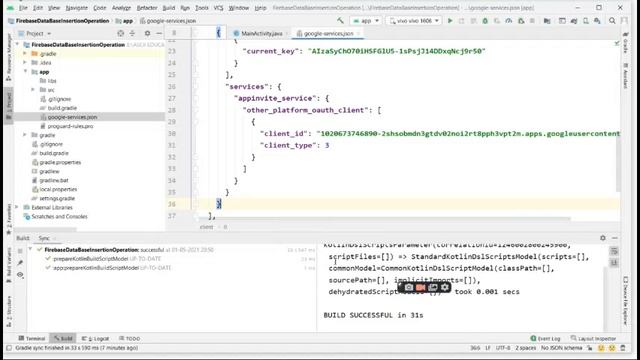The image size is (640, 360).
Task: Click the Project panel collapse-all icon
Action: coord(132,33)
